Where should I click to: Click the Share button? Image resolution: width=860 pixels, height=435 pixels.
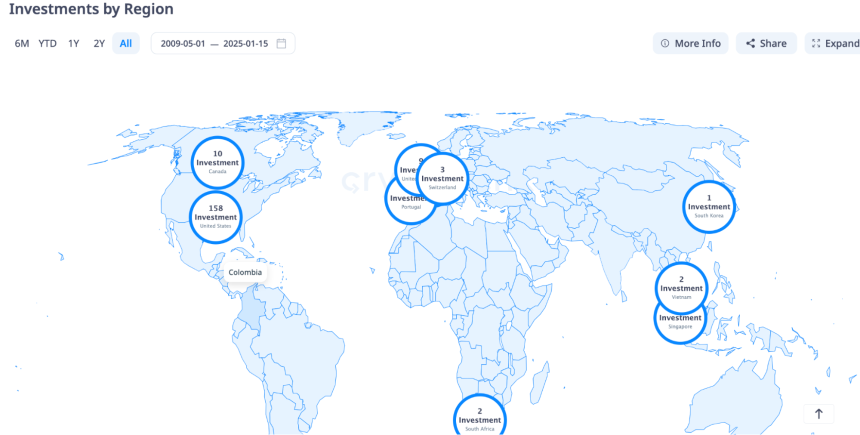766,43
